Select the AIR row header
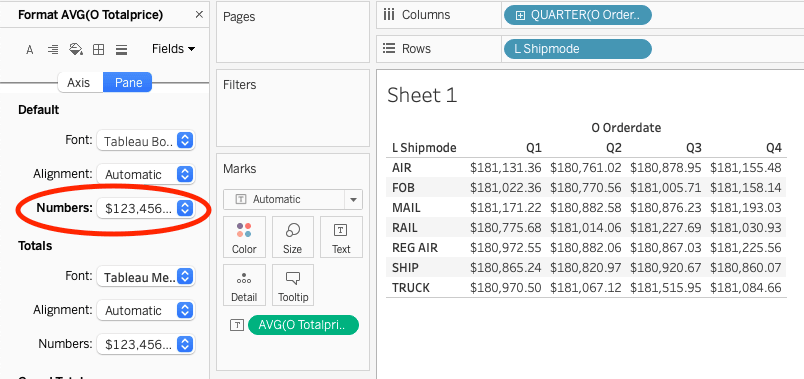The width and height of the screenshot is (804, 379). (401, 168)
